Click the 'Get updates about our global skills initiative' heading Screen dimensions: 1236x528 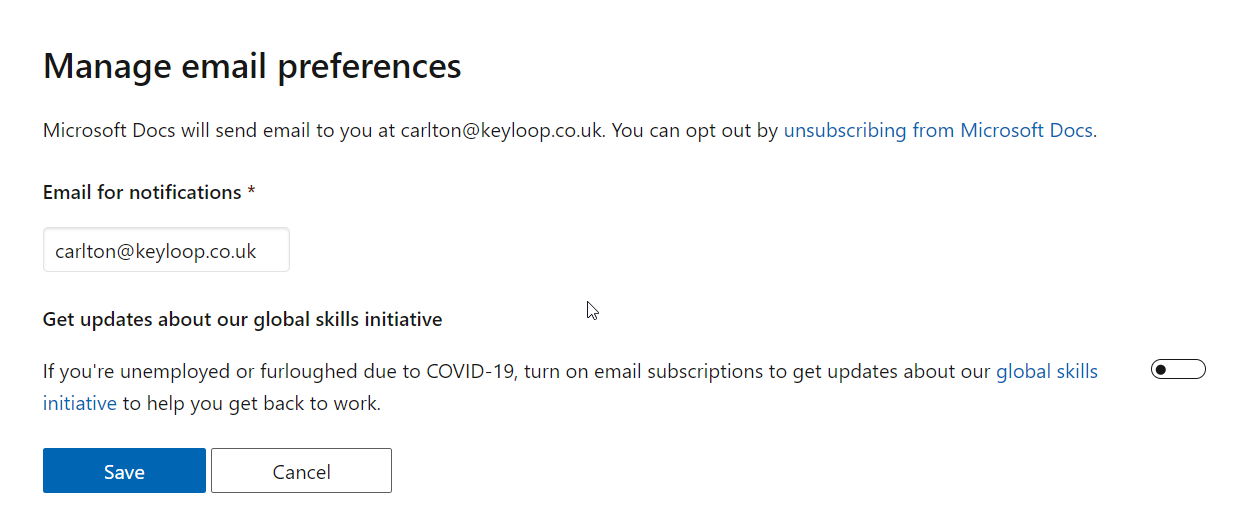[242, 320]
